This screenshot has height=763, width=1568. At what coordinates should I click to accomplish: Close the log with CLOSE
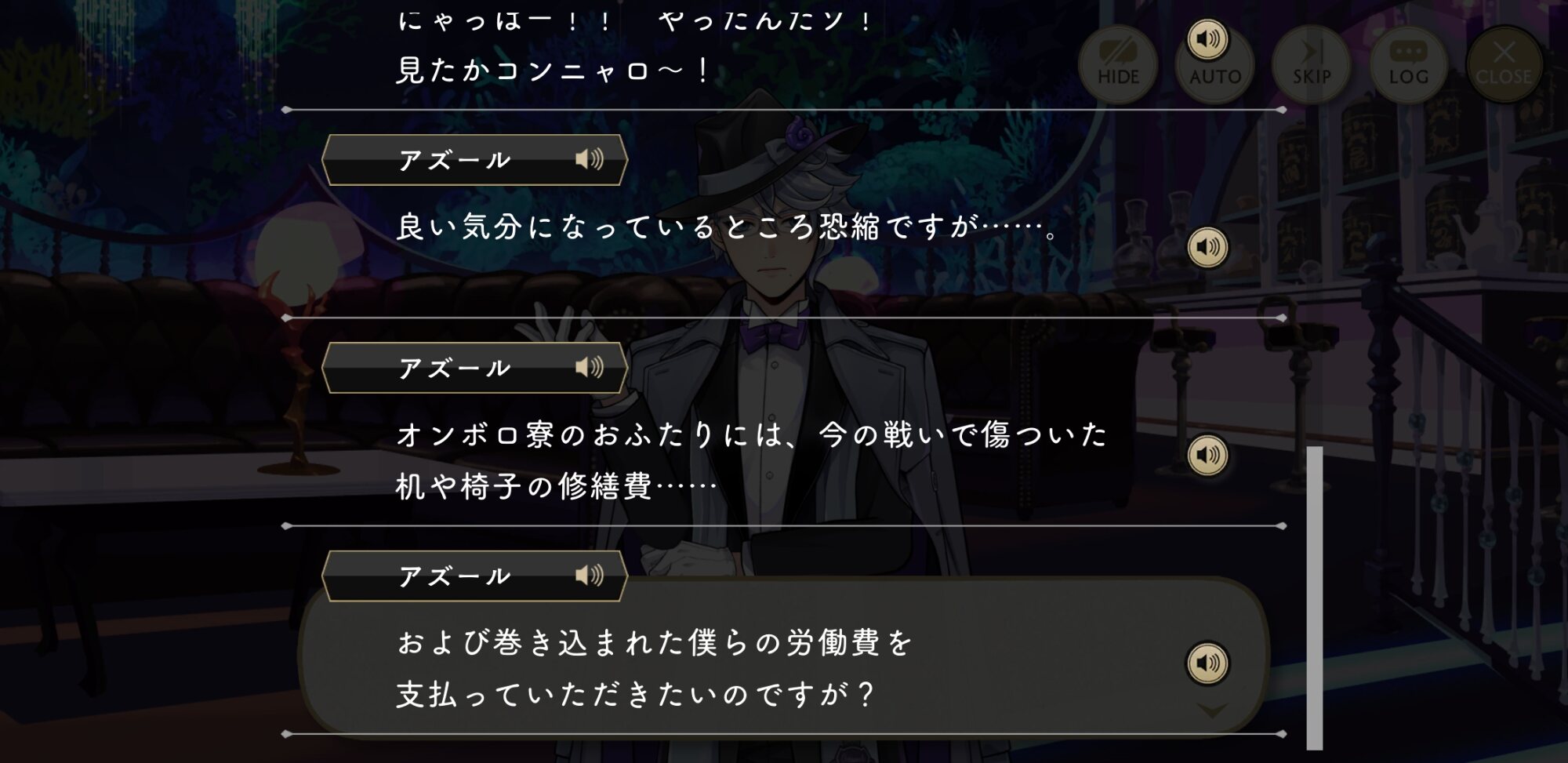pos(1504,64)
